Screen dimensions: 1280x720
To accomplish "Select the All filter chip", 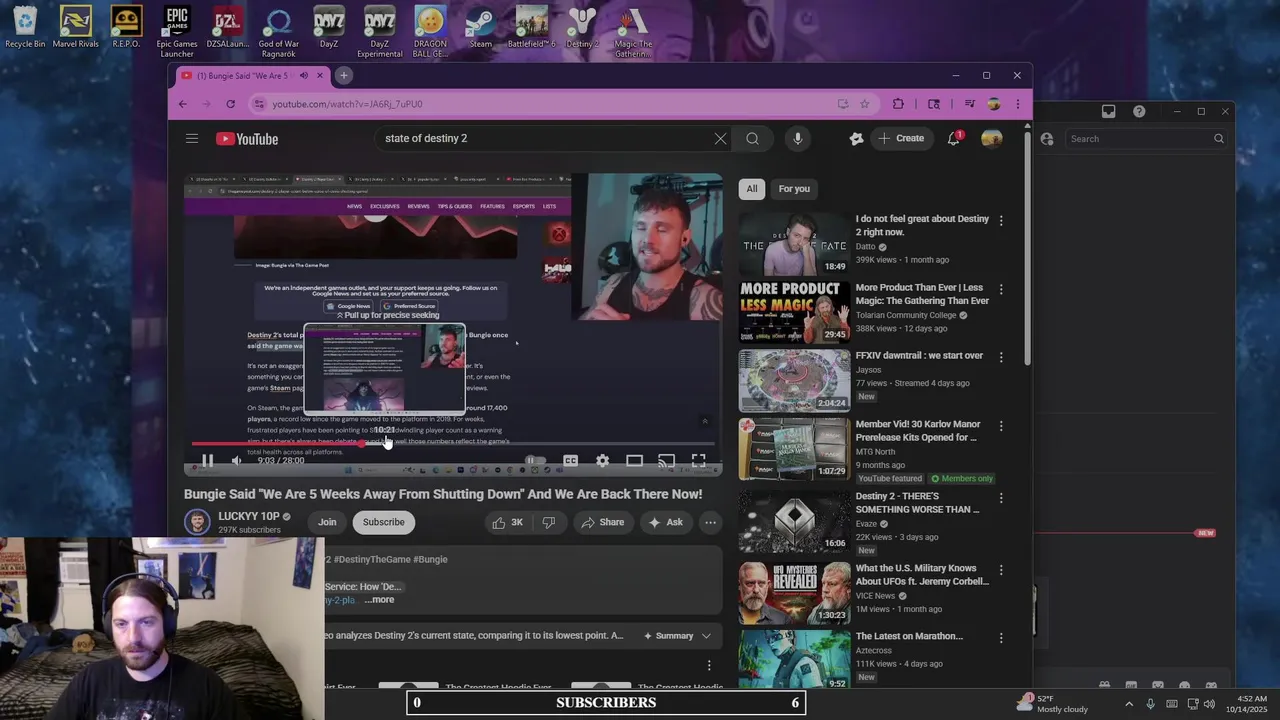I will pyautogui.click(x=752, y=189).
